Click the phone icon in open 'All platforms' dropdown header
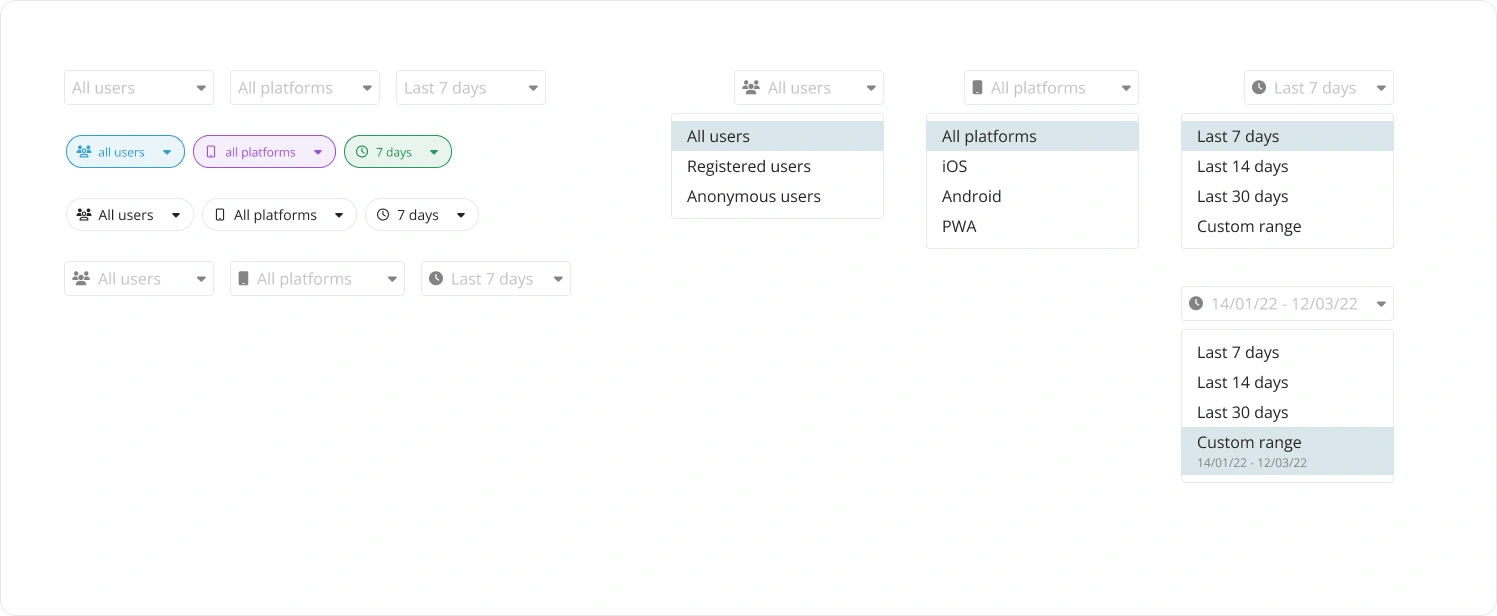Screen dimensions: 1497x616 (977, 88)
